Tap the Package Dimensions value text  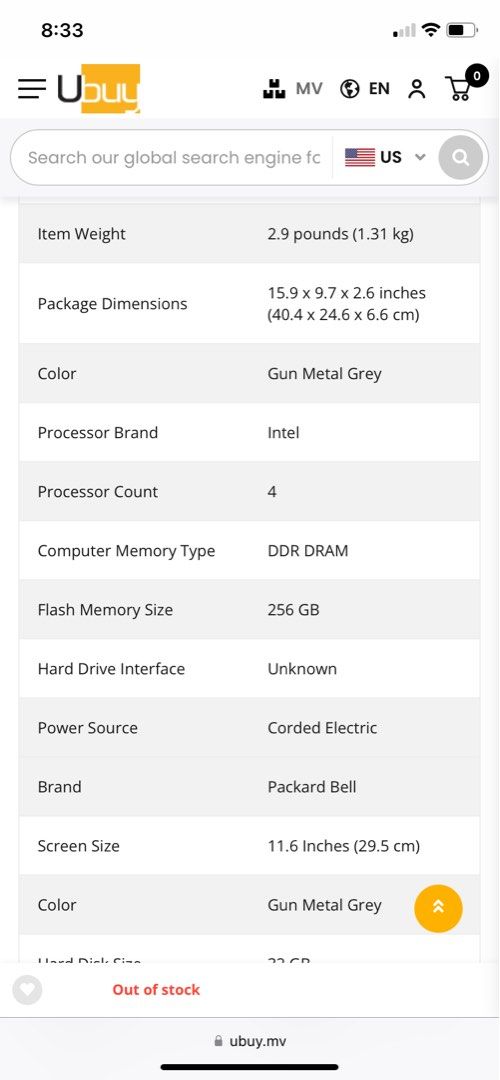346,304
